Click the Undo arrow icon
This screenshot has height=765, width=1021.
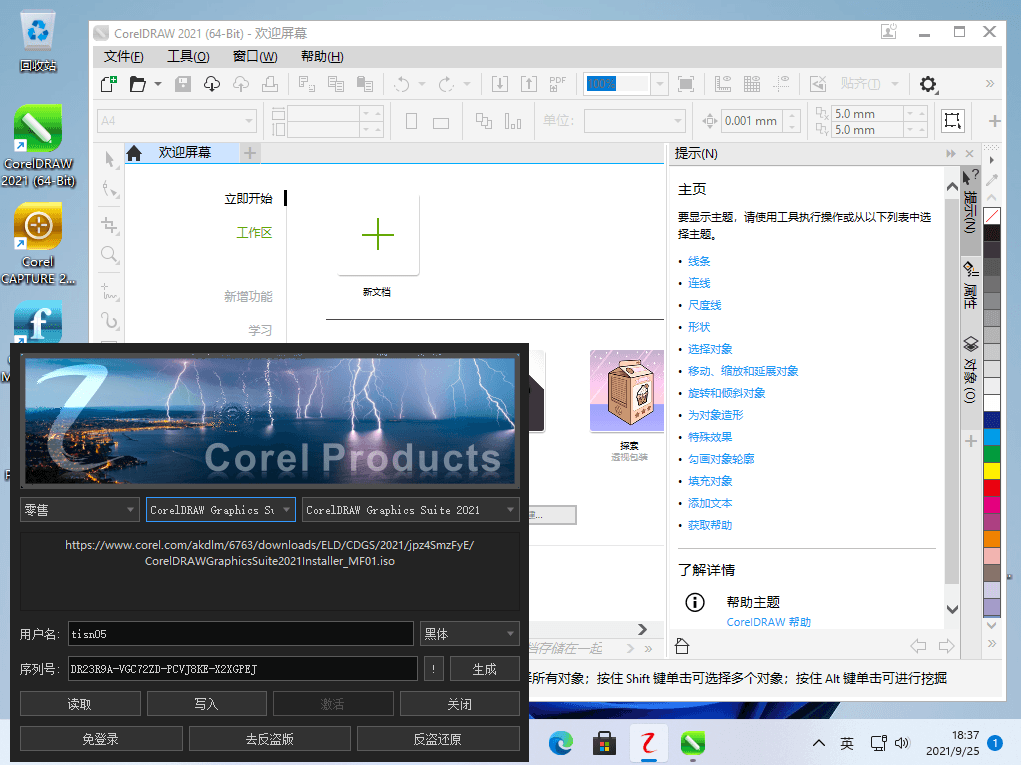(x=402, y=84)
